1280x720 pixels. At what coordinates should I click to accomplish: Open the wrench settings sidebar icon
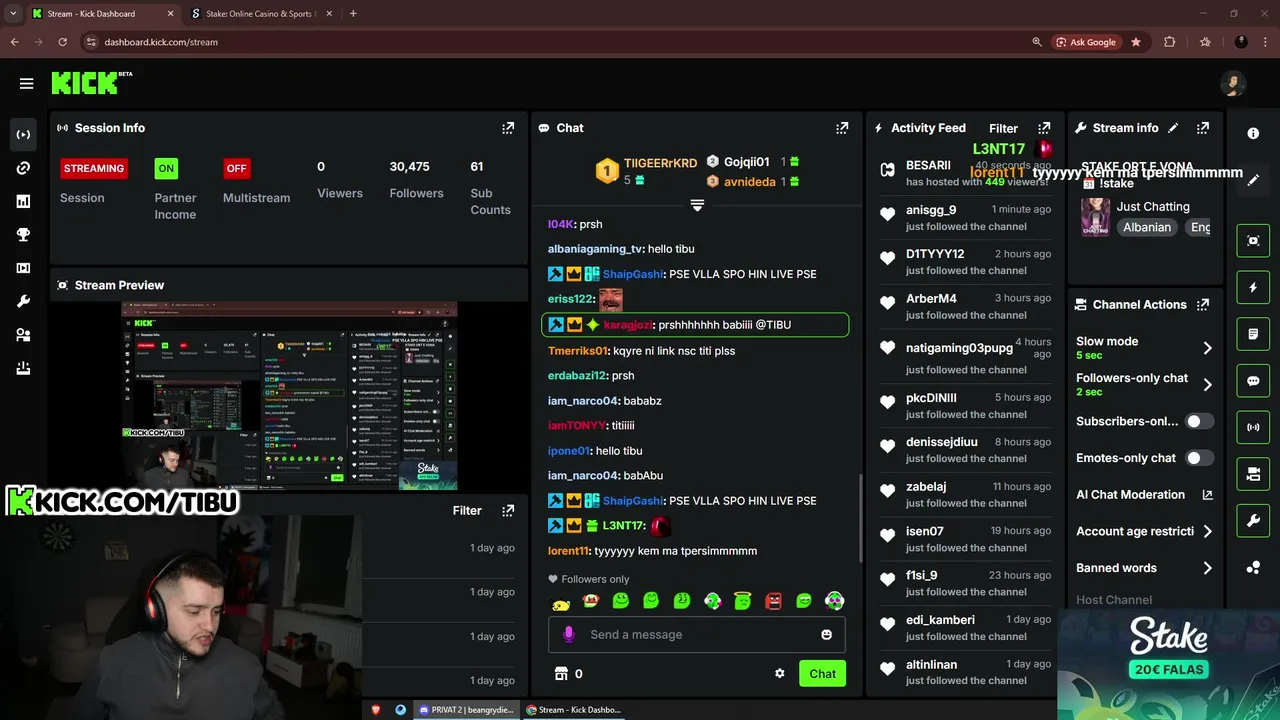point(23,301)
